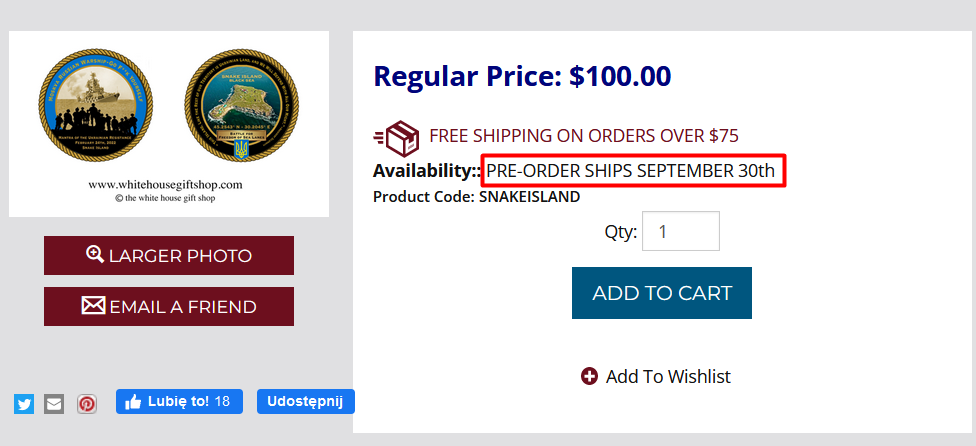Click the magnifier icon on Larger Photo
Screen dimensions: 976x446
click(x=95, y=255)
